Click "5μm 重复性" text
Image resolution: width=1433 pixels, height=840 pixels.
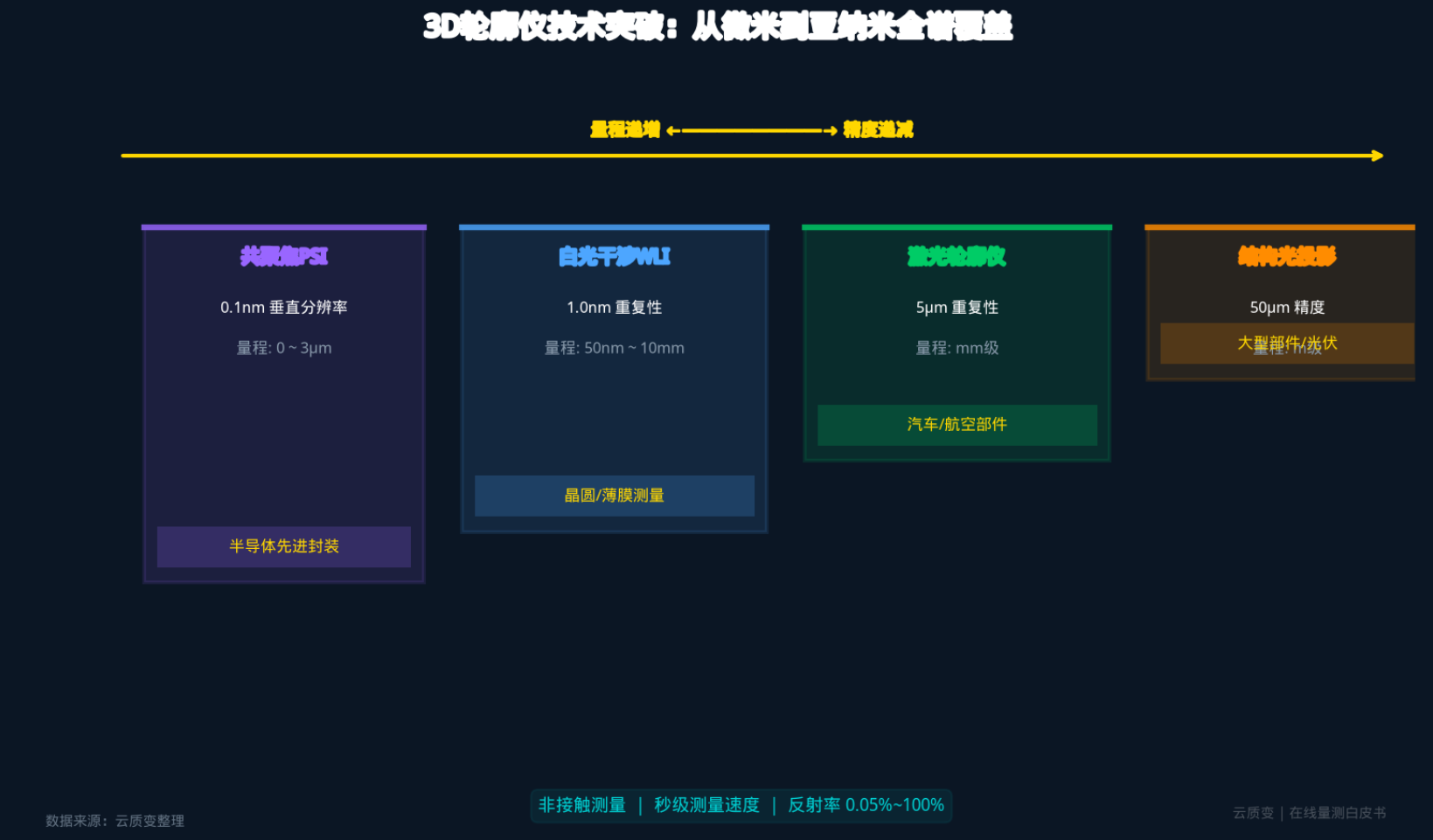(x=957, y=308)
